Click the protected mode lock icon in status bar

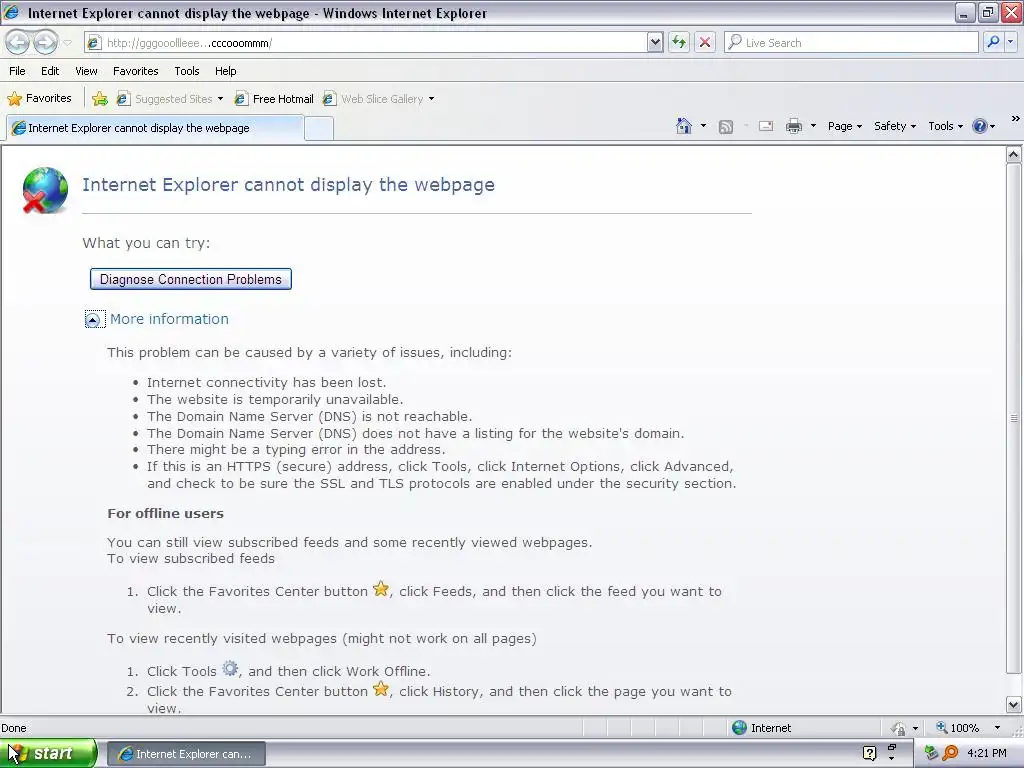(899, 728)
